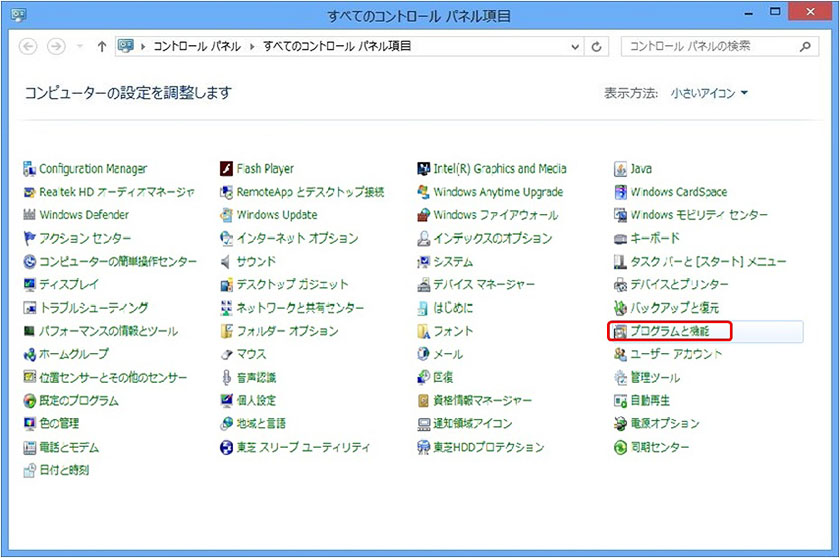Click the コントロール パネルの検索 search box
The width and height of the screenshot is (840, 558).
(x=710, y=47)
